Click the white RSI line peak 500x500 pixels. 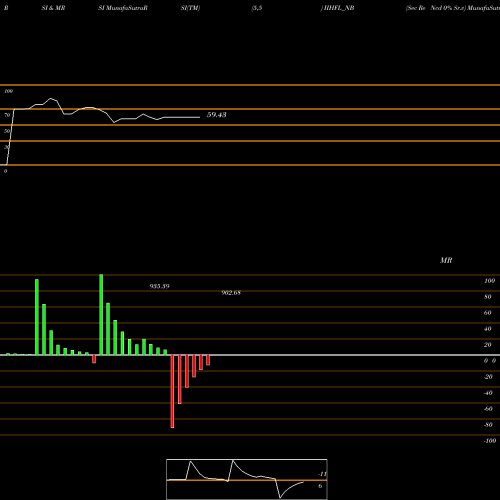coord(51,99)
